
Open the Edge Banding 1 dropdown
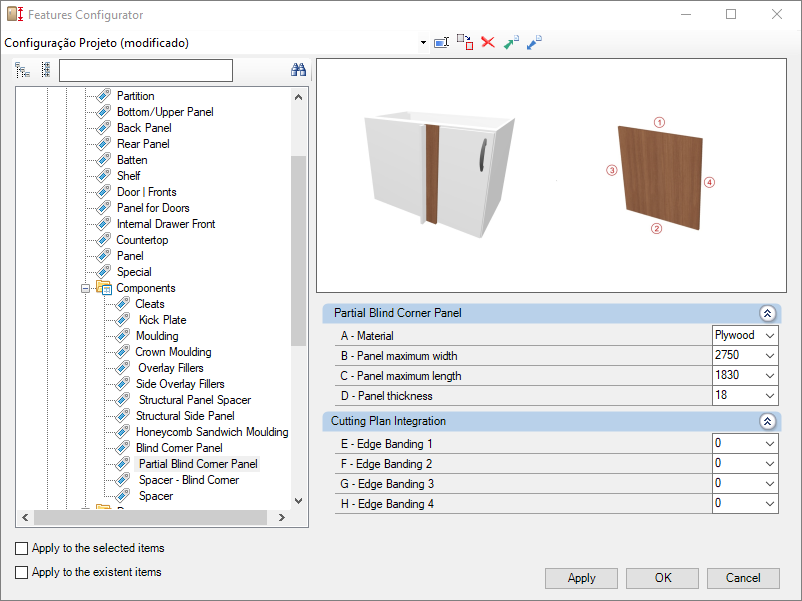(770, 443)
